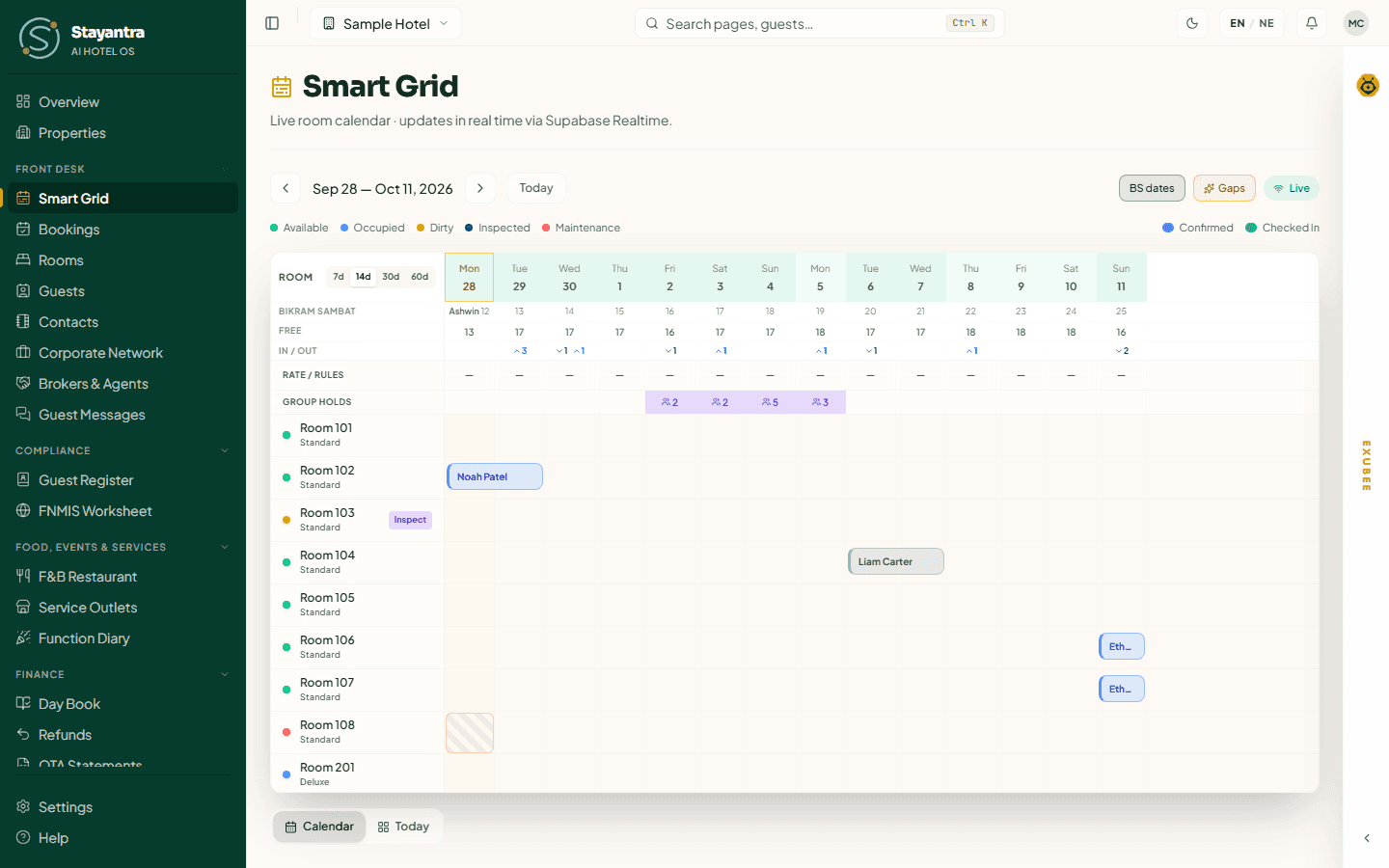Switch the language toggle EN / NE
This screenshot has height=868, width=1389.
(1252, 23)
